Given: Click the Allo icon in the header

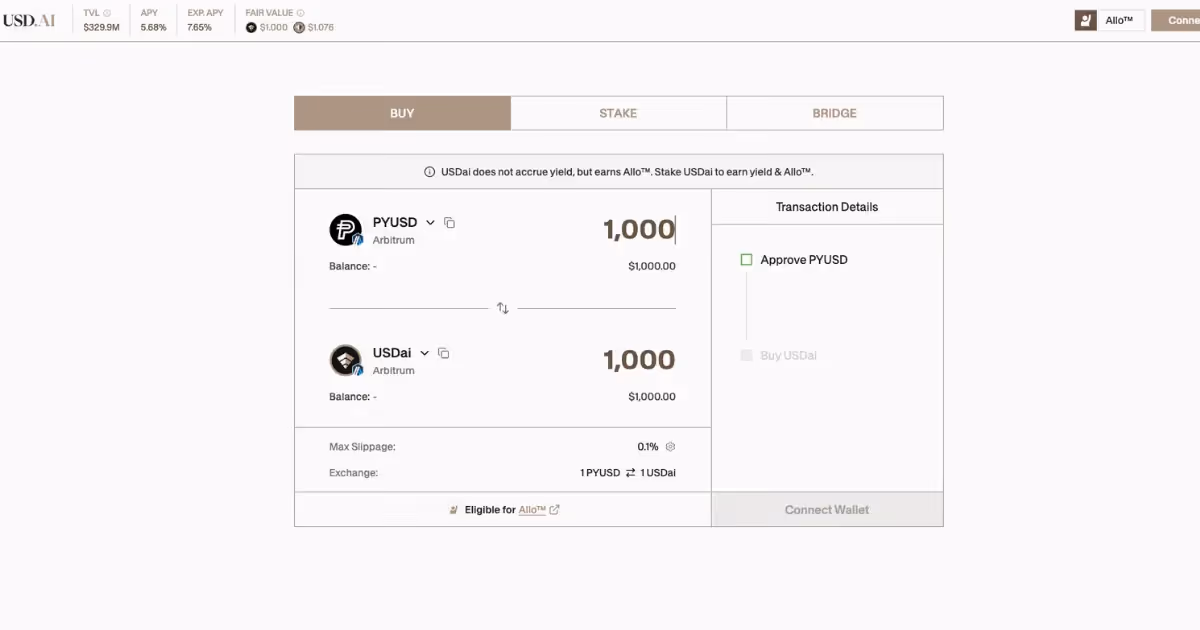Looking at the screenshot, I should click(x=1085, y=19).
